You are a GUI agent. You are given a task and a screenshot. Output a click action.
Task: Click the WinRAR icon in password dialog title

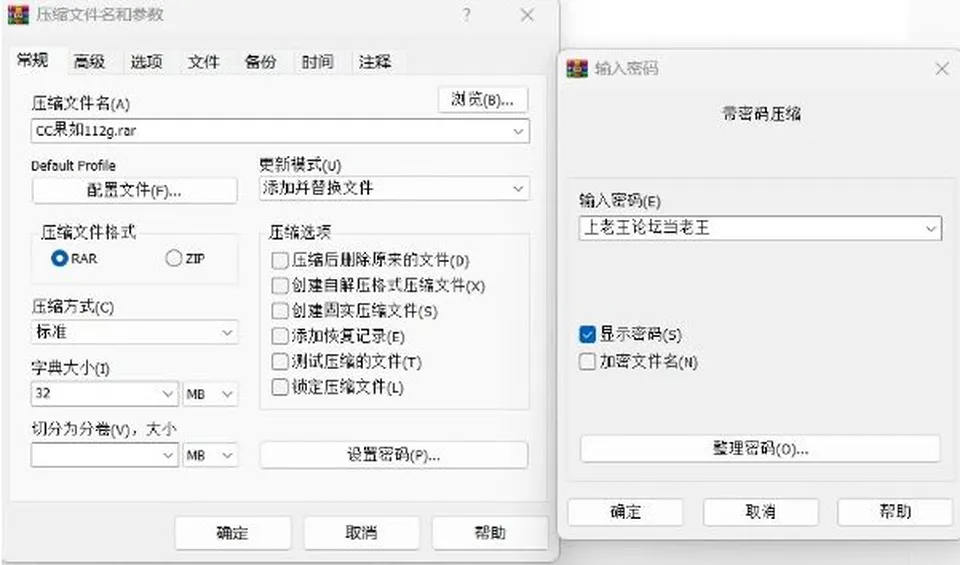click(577, 68)
